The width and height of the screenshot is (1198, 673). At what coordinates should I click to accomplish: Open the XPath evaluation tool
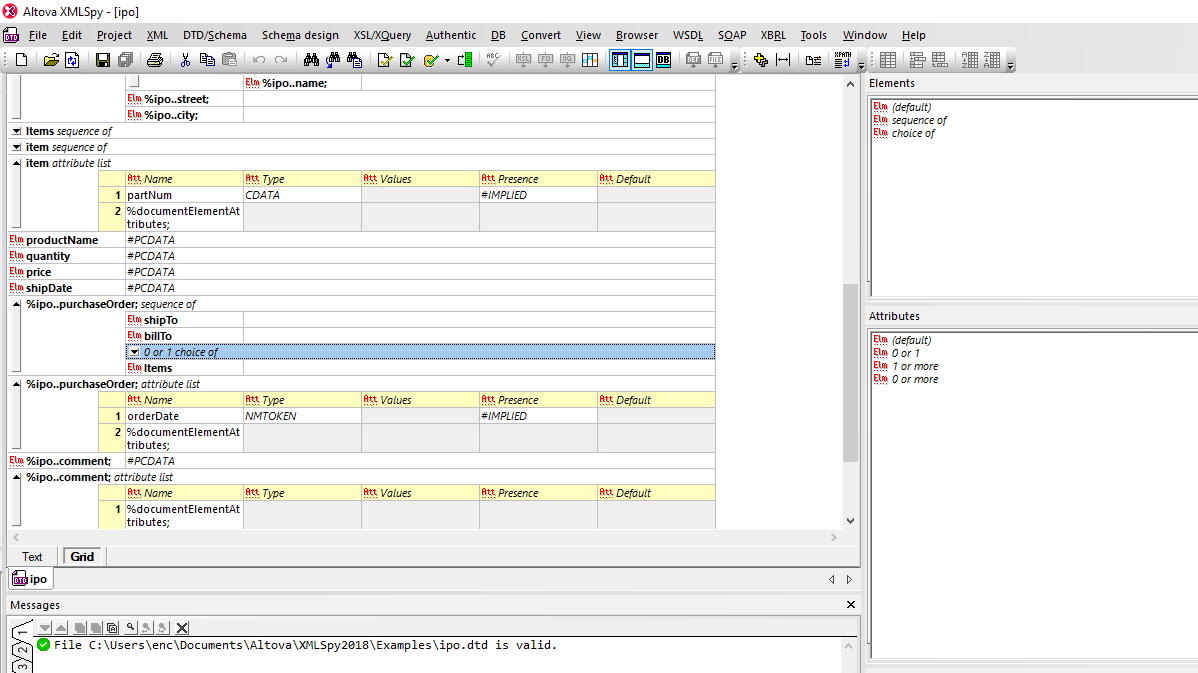click(x=843, y=60)
